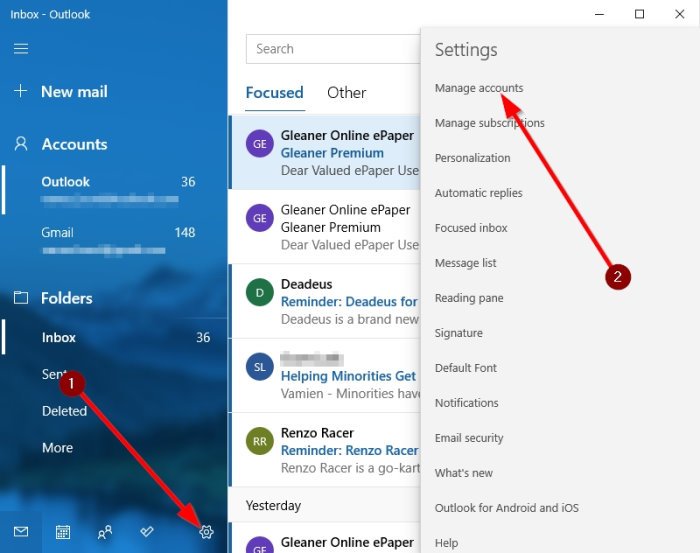Open What's new
The width and height of the screenshot is (700, 553).
pos(463,473)
